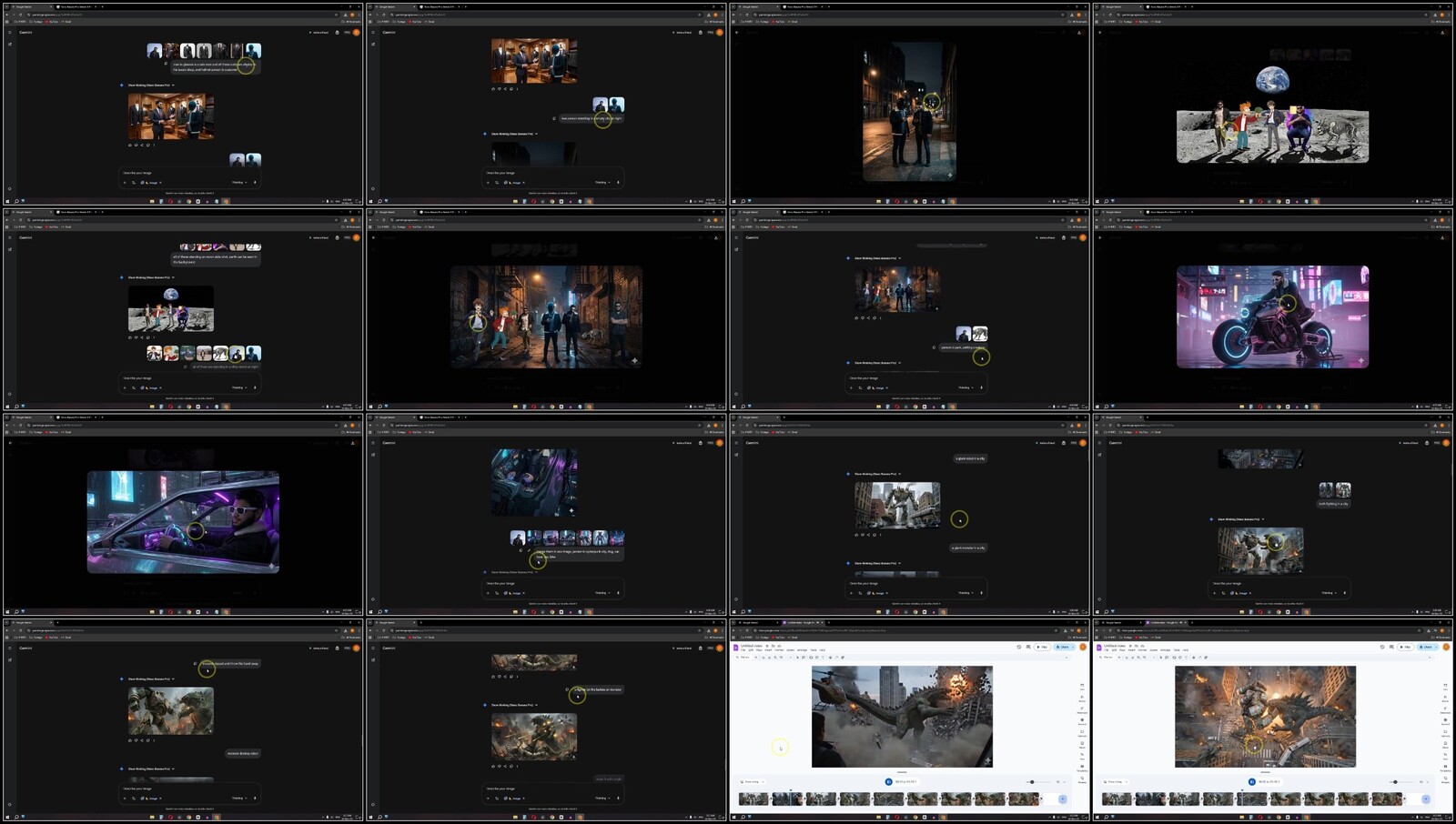Open Insert menu in the aerial-battle Vids frame
Viewport: 1456px width, 824px height.
point(1132,650)
